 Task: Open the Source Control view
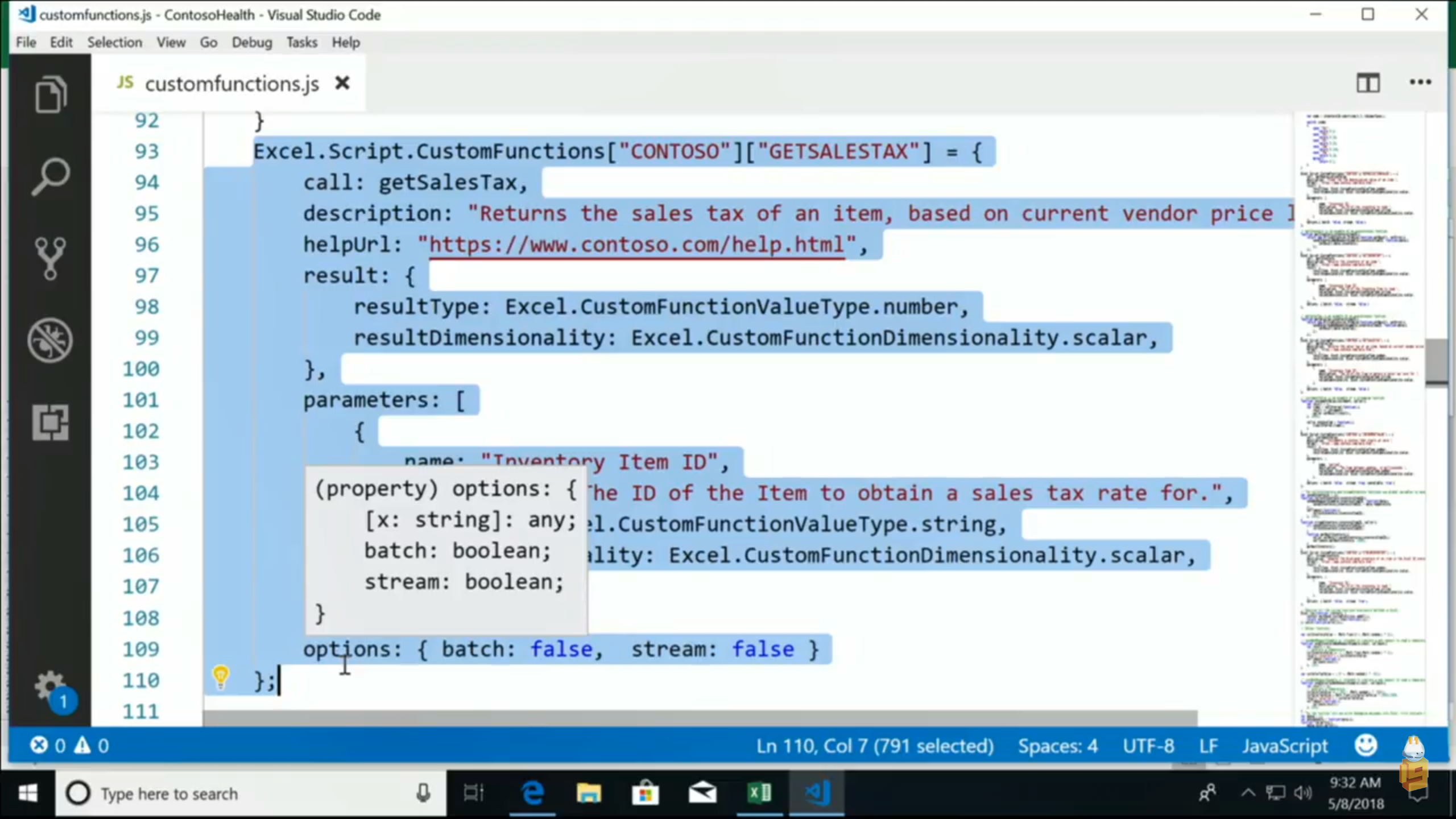pyautogui.click(x=50, y=259)
